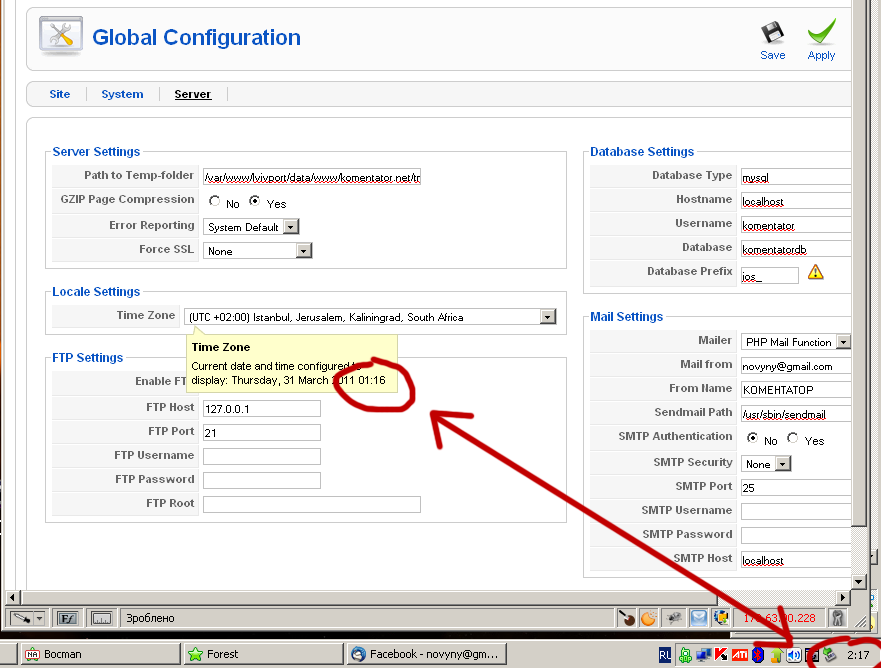Expand the Time Zone dropdown list
The image size is (881, 668).
(547, 317)
